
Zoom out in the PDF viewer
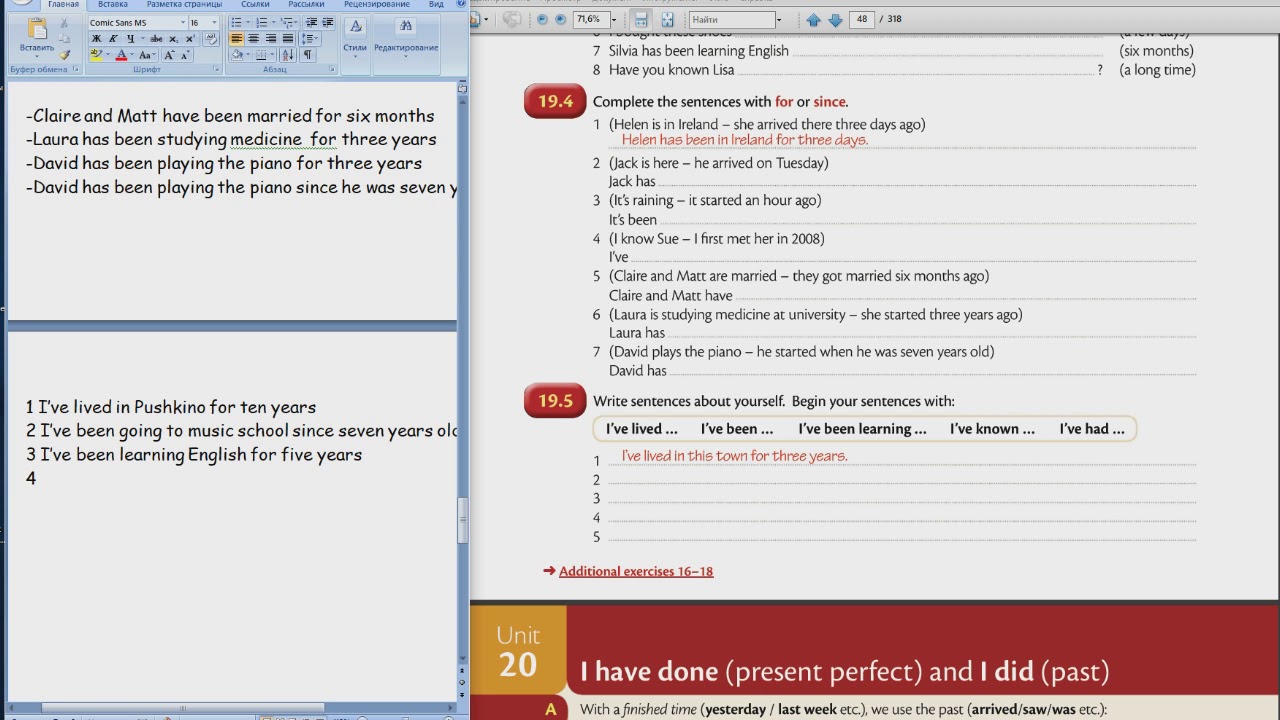click(x=542, y=19)
